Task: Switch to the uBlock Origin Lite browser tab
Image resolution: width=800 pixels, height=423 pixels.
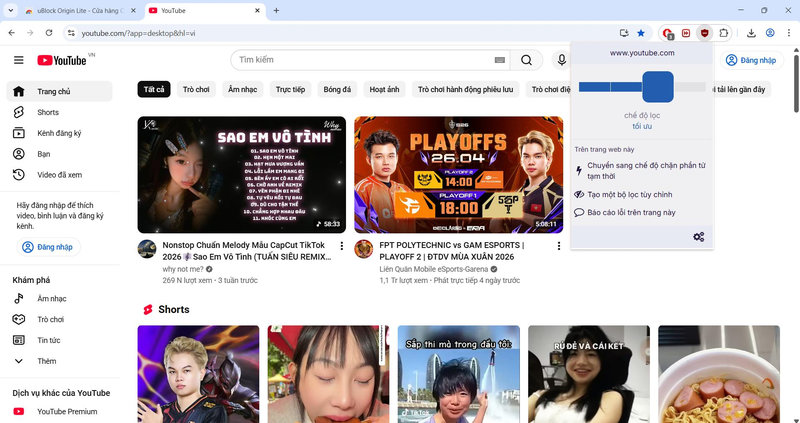Action: point(81,11)
